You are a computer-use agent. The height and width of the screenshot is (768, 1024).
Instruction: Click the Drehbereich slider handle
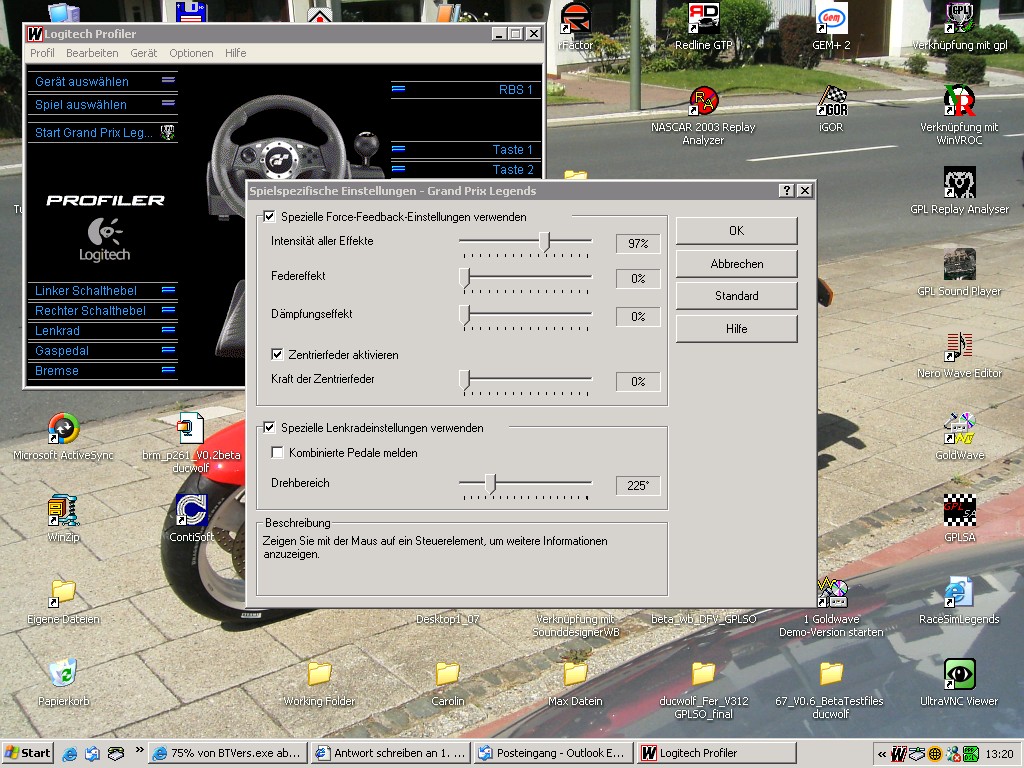pyautogui.click(x=490, y=484)
